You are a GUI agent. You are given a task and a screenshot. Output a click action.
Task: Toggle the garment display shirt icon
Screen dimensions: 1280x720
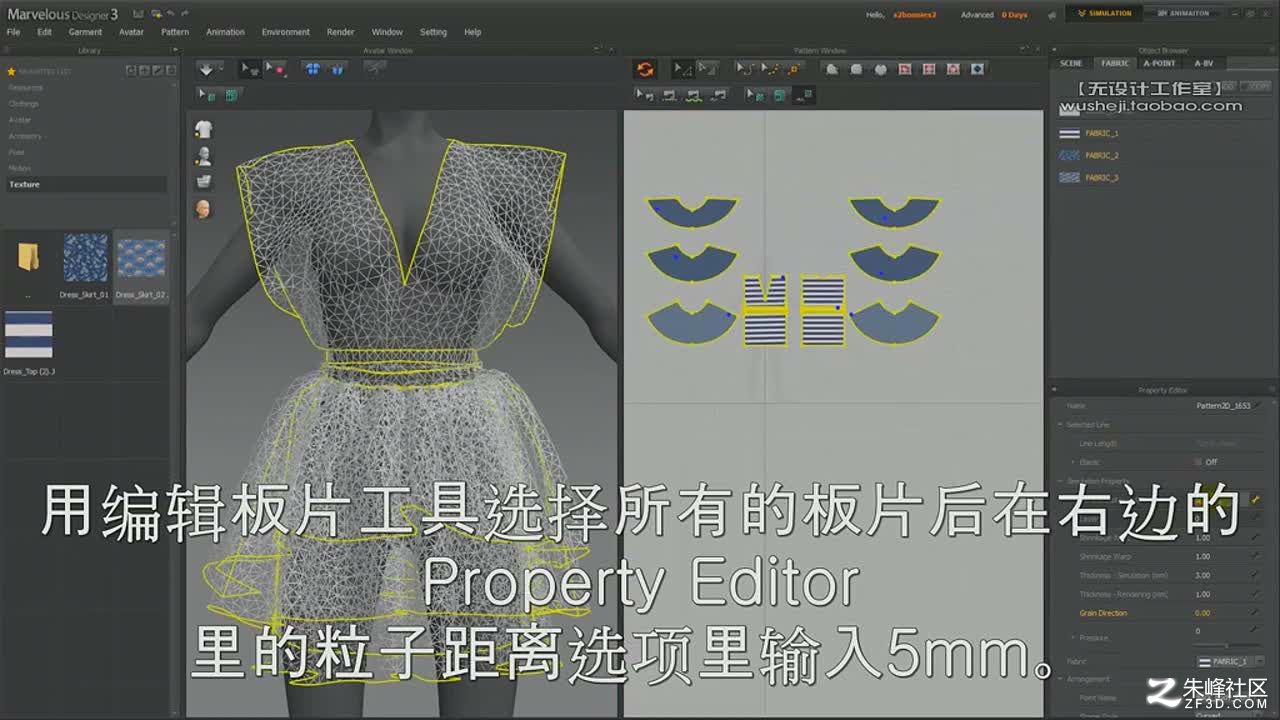click(x=204, y=128)
